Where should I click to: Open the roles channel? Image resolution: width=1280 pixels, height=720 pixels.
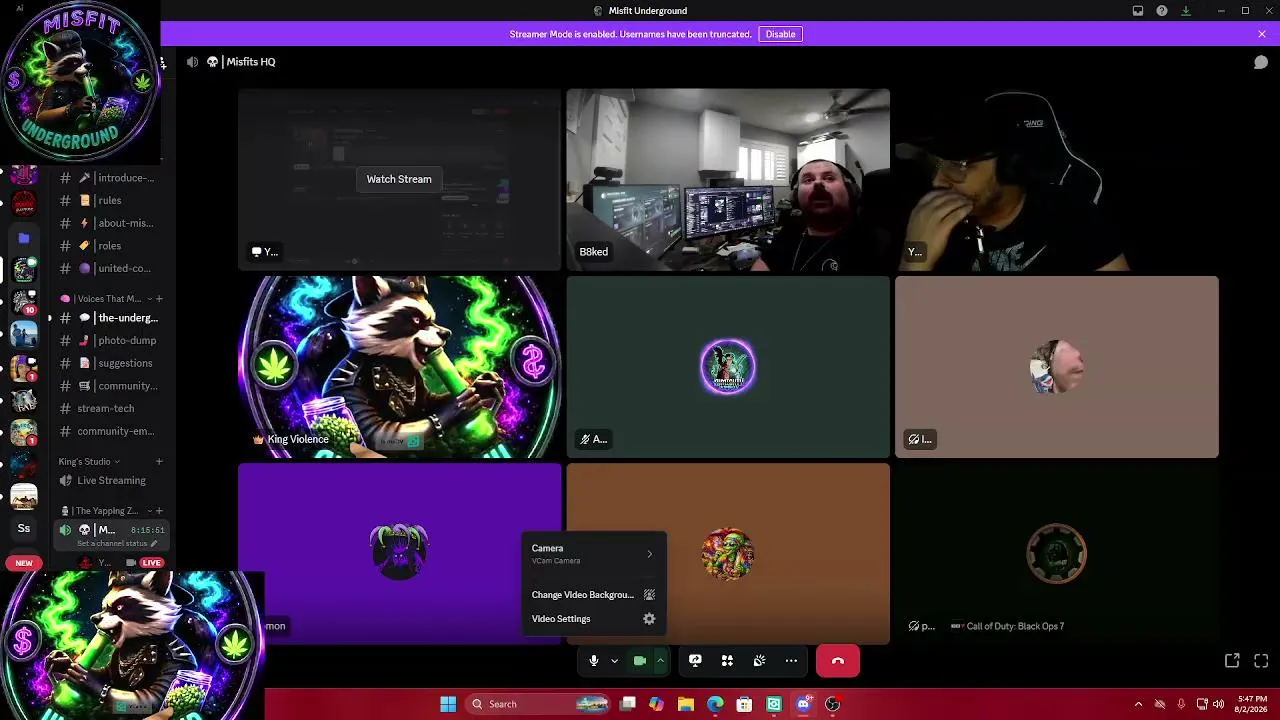click(111, 246)
